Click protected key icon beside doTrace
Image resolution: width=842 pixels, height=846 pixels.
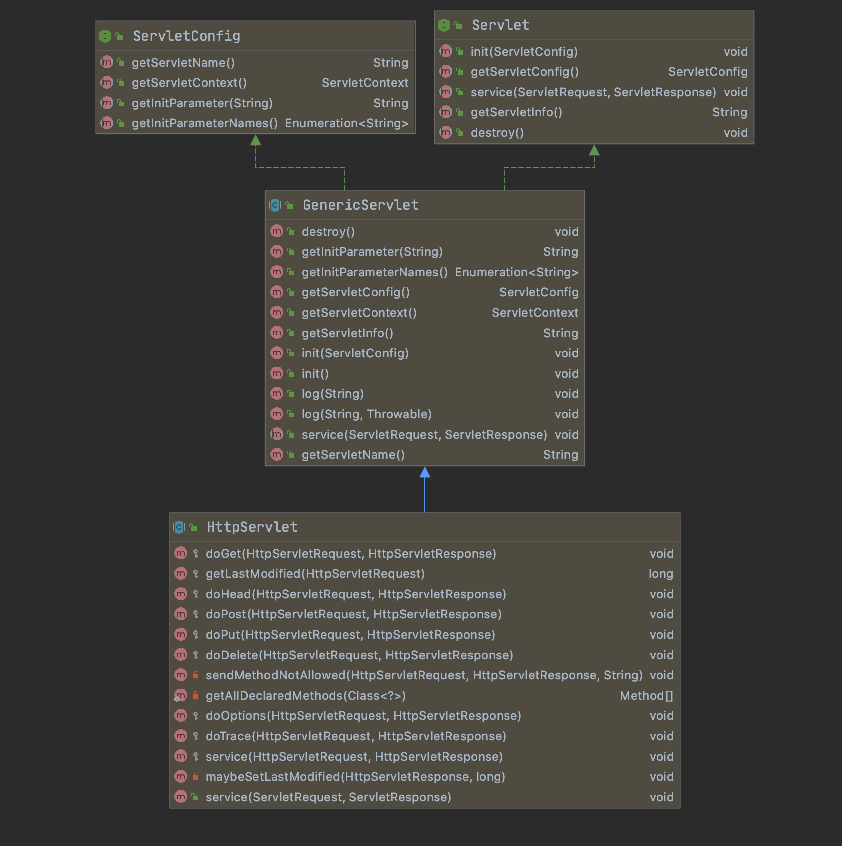[195, 736]
